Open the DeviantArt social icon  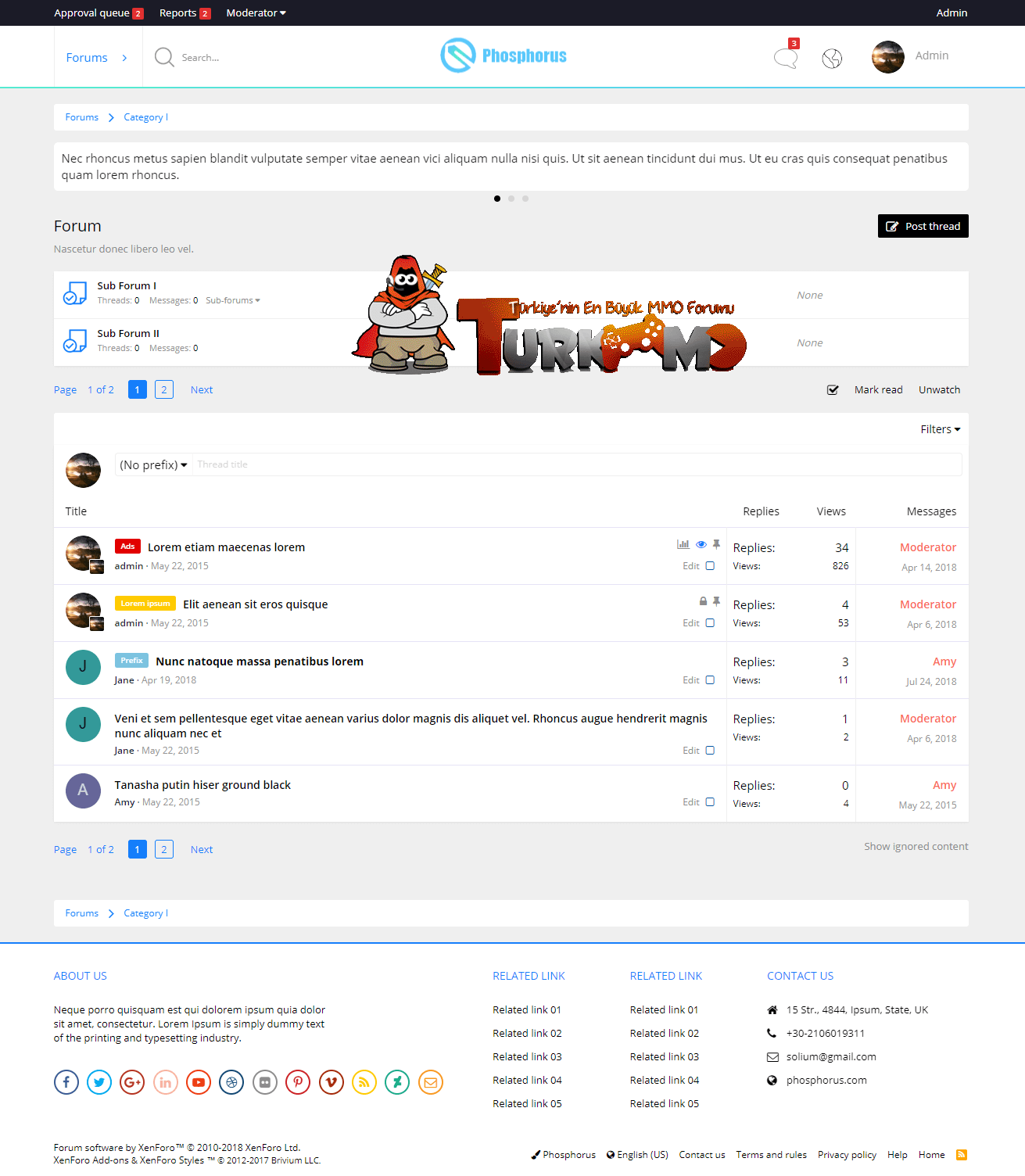pos(397,1082)
